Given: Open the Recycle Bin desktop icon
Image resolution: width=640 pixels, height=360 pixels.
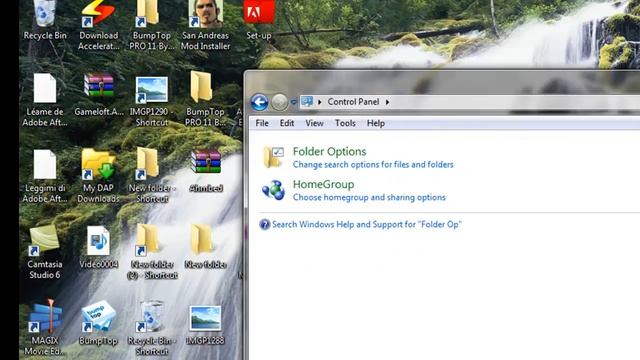Looking at the screenshot, I should coord(44,13).
